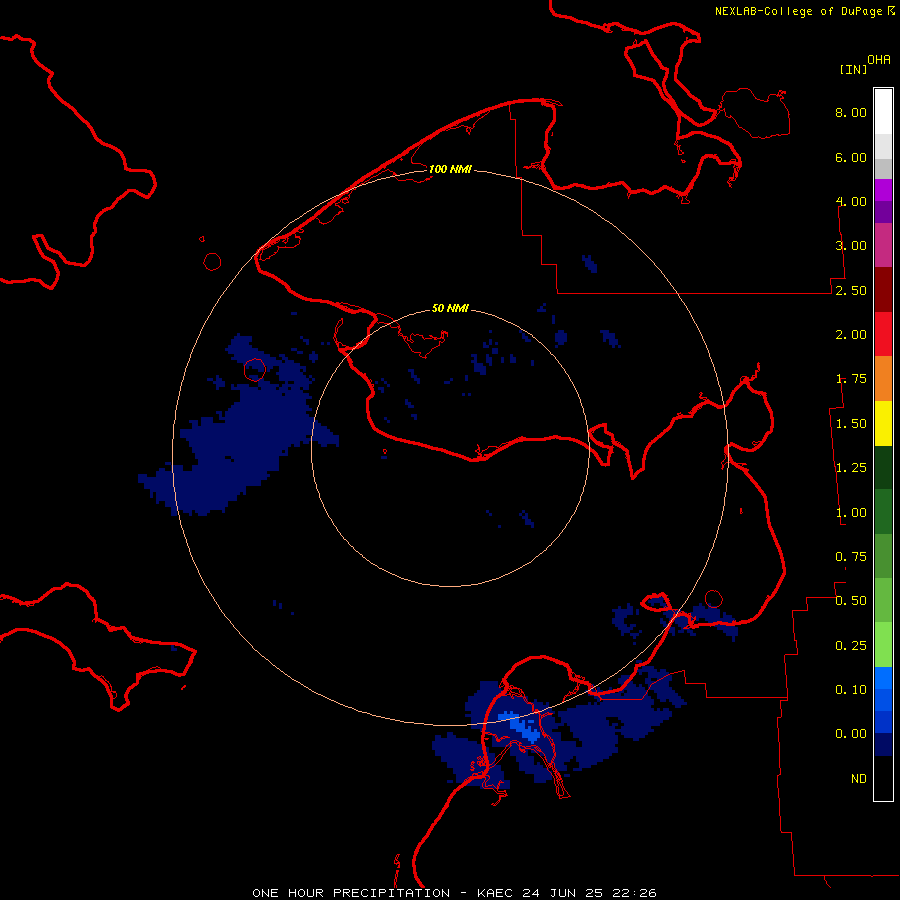Select the orange swatch beside 1.75

(x=883, y=379)
